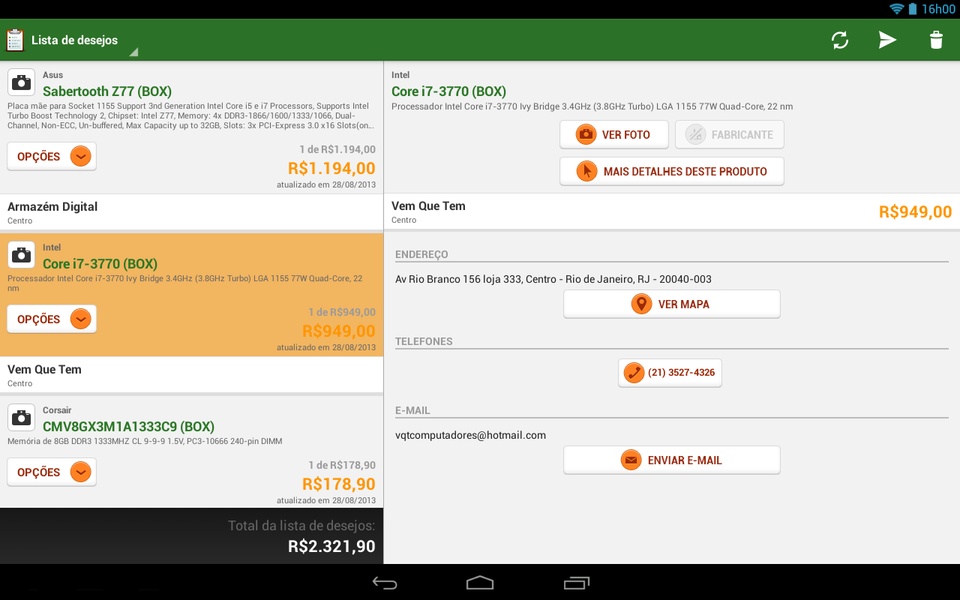The width and height of the screenshot is (960, 600).
Task: Expand OPÇÕES for Core i7-3770
Action: [51, 319]
